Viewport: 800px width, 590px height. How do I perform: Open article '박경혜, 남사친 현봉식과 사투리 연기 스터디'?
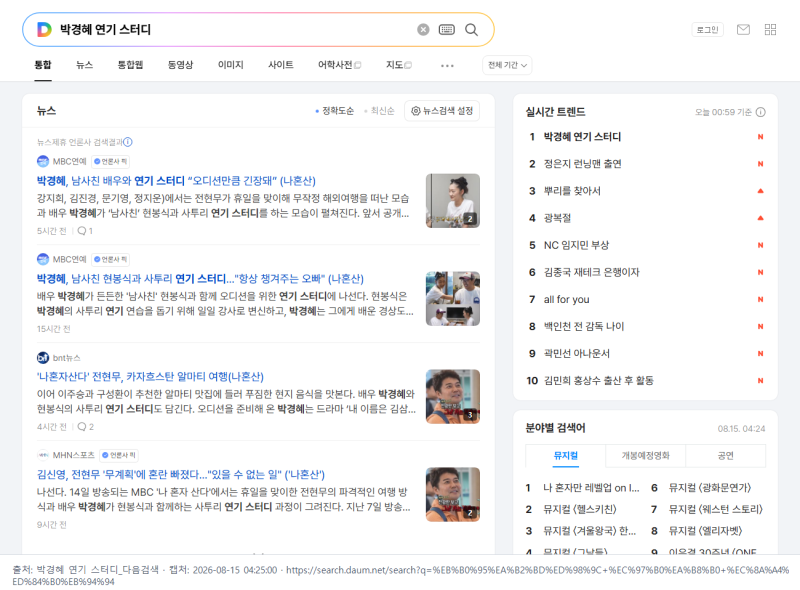point(200,279)
